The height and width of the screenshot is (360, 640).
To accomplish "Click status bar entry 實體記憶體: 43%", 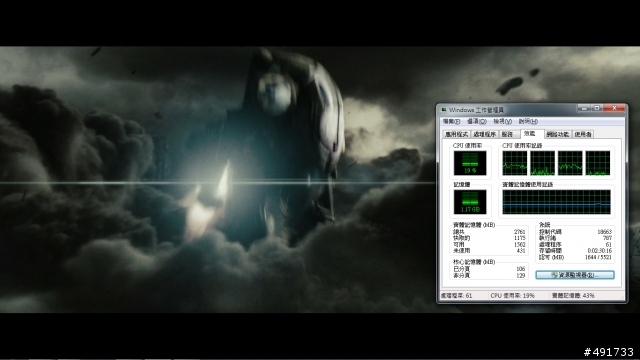I will 573,296.
